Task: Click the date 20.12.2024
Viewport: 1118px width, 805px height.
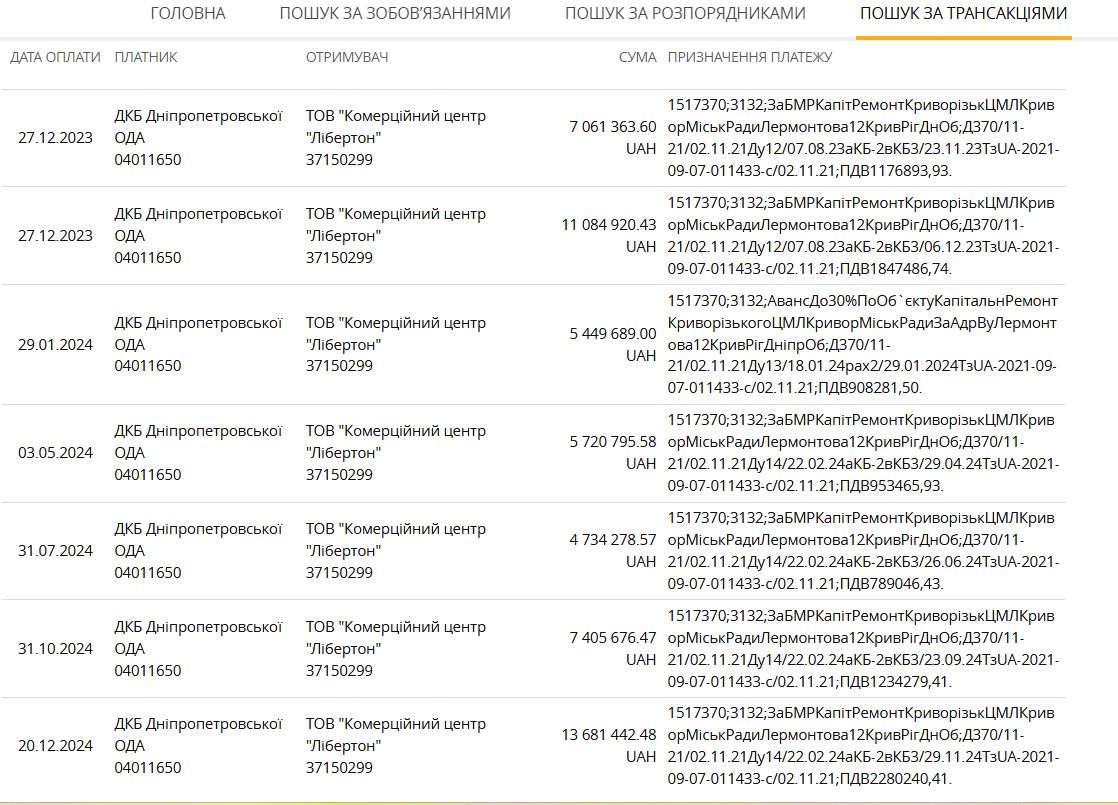Action: tap(56, 746)
